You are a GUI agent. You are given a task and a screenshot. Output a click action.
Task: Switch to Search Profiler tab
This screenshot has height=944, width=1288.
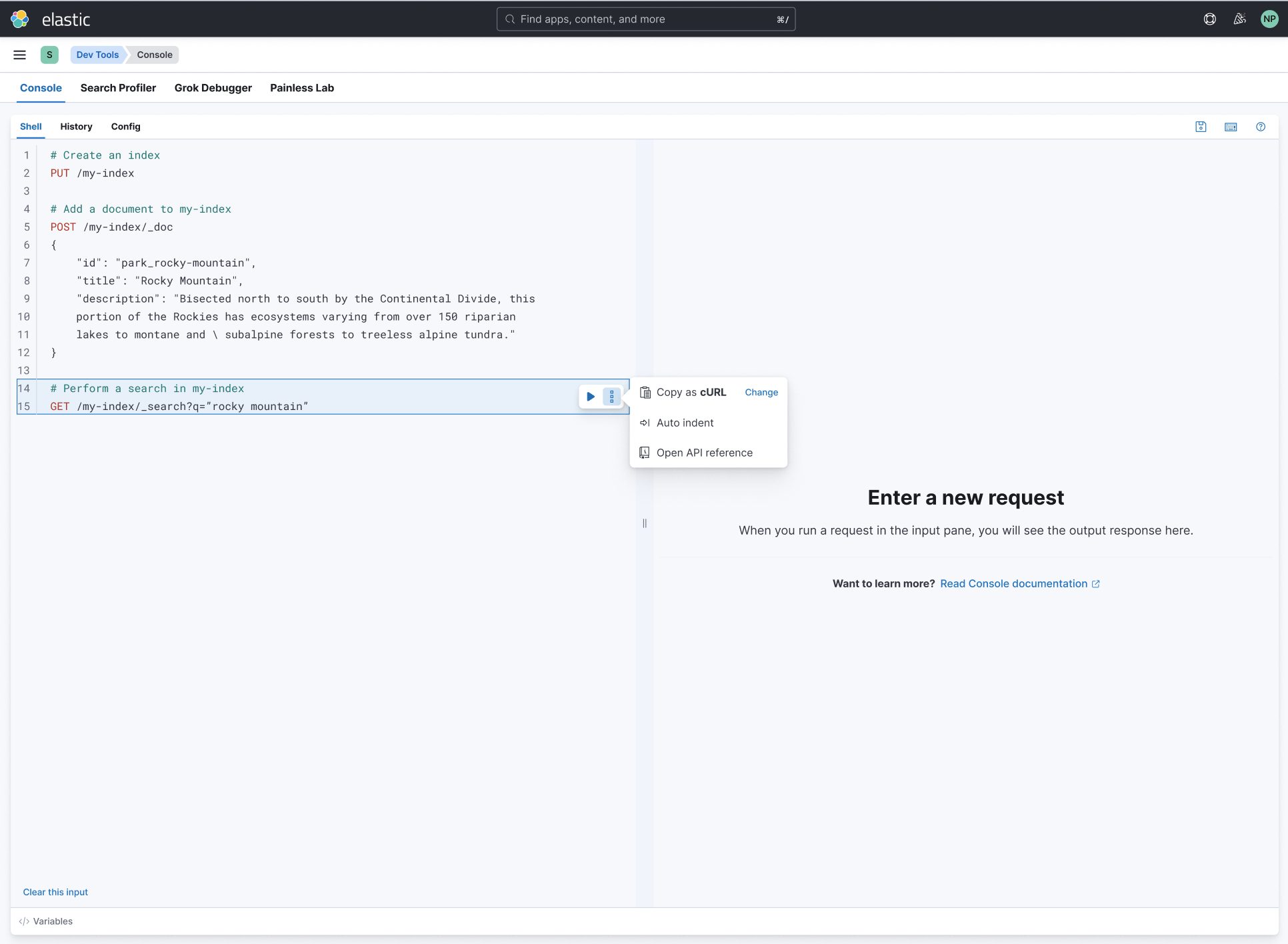click(118, 88)
